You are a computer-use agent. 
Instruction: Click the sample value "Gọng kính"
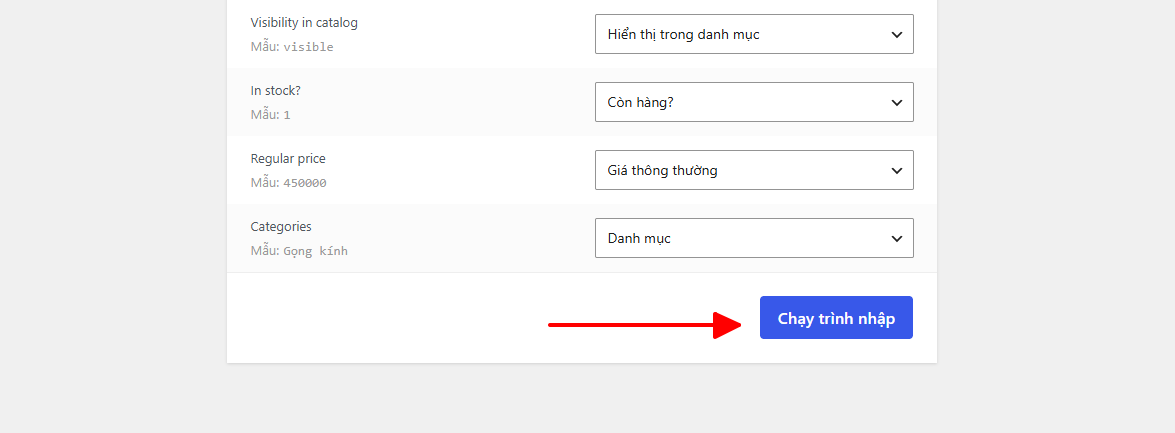coord(315,252)
